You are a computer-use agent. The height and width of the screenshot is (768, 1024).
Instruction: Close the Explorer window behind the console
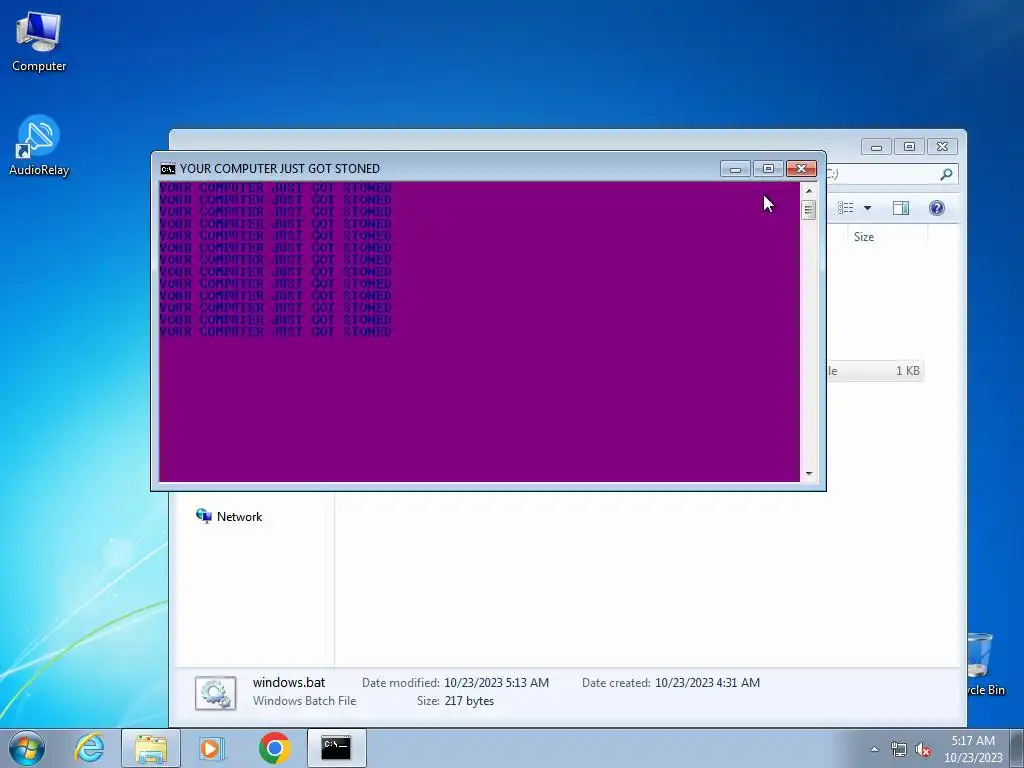[x=942, y=147]
